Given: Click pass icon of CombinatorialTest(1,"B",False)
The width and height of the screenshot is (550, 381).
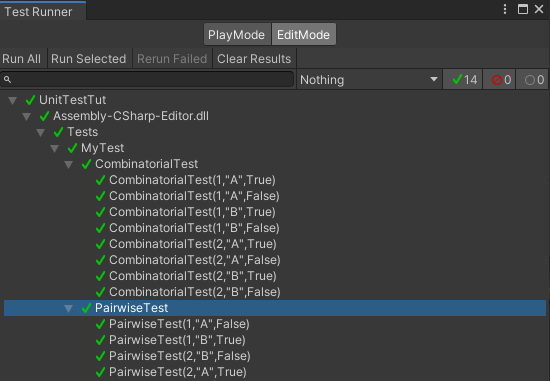Looking at the screenshot, I should point(100,228).
